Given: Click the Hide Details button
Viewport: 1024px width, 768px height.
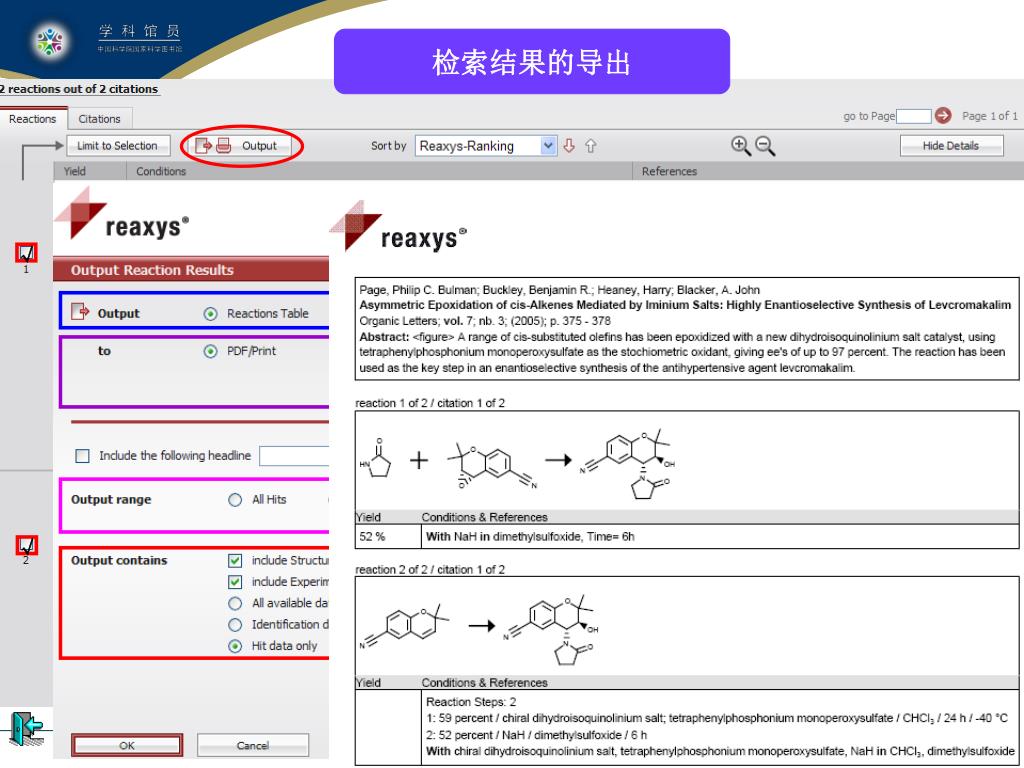Looking at the screenshot, I should point(951,146).
